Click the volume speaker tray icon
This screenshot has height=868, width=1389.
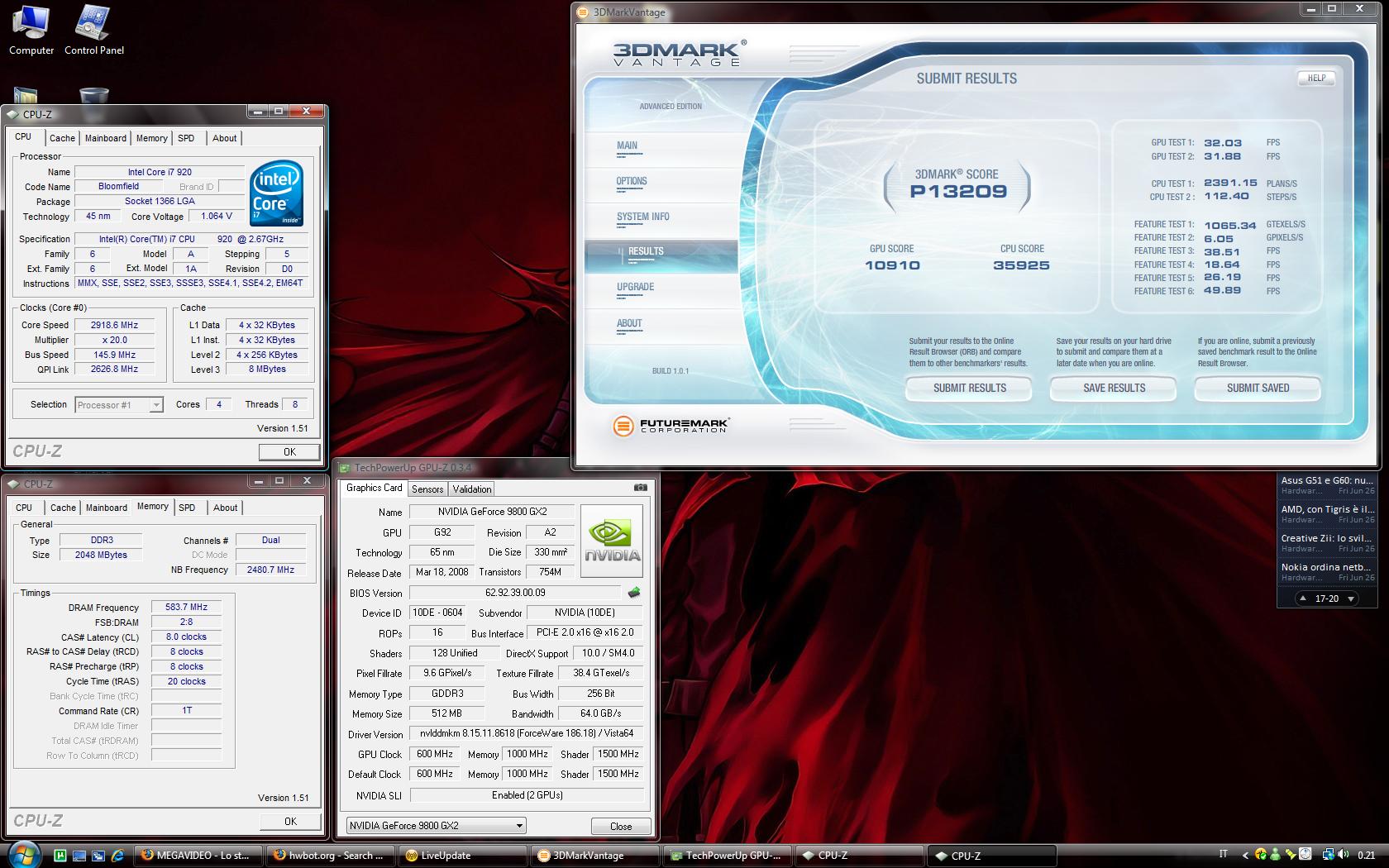click(1343, 854)
